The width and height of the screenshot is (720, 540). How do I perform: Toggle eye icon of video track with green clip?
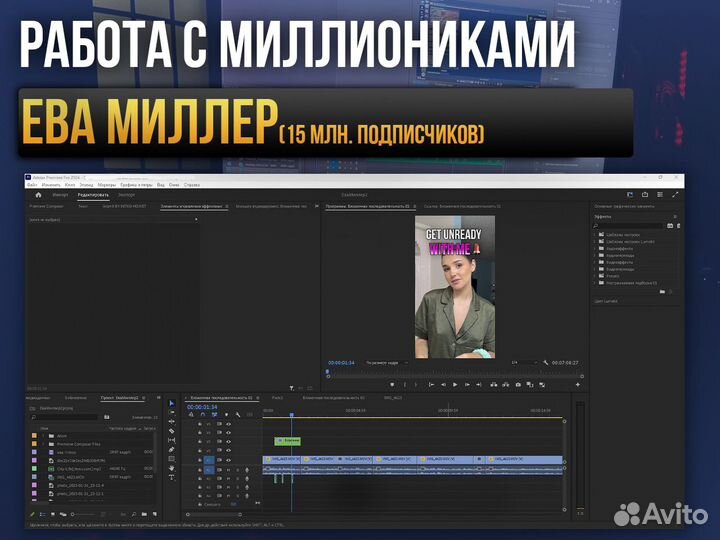228,441
